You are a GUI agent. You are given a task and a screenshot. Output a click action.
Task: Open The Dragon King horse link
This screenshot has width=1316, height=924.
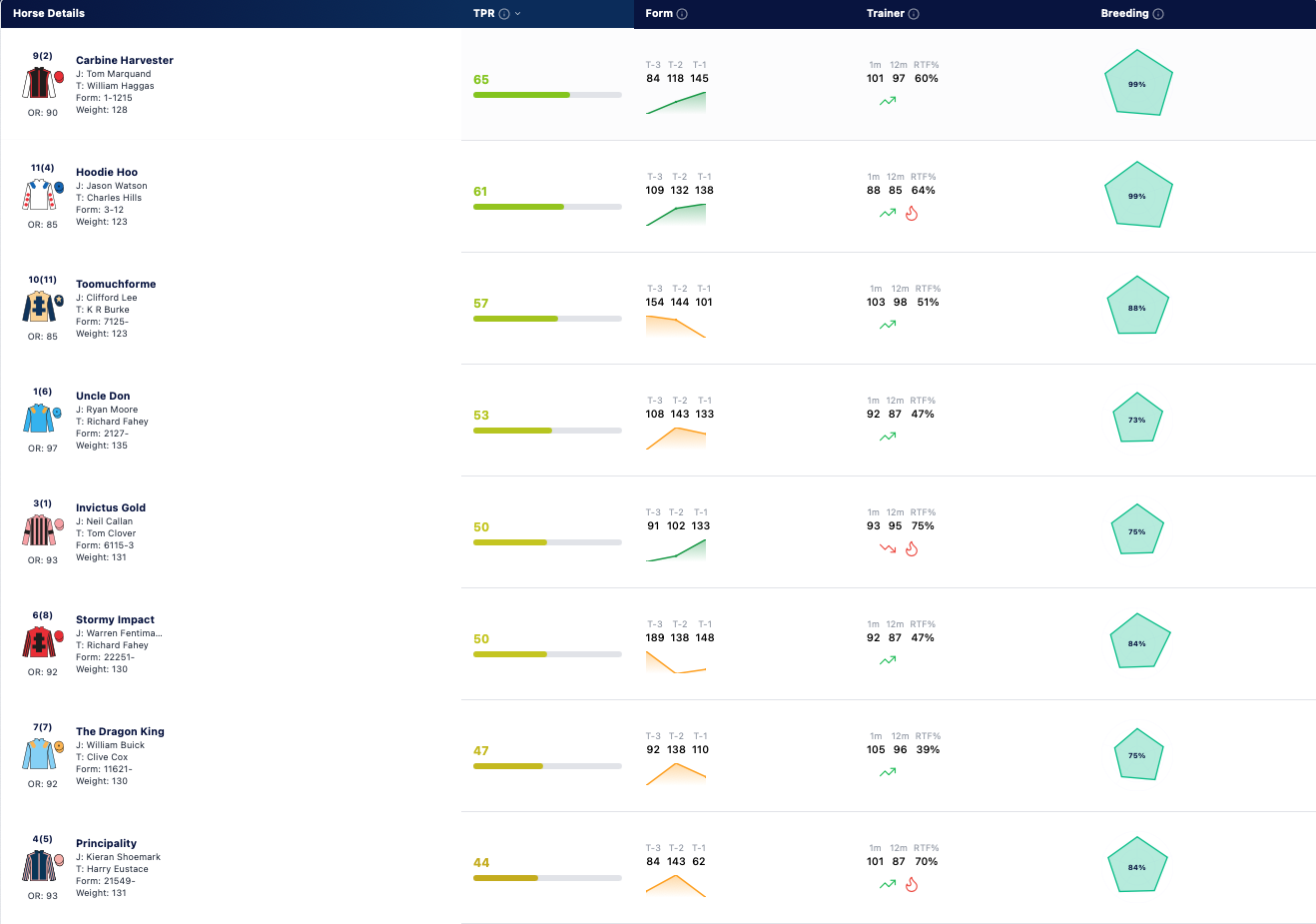click(120, 731)
